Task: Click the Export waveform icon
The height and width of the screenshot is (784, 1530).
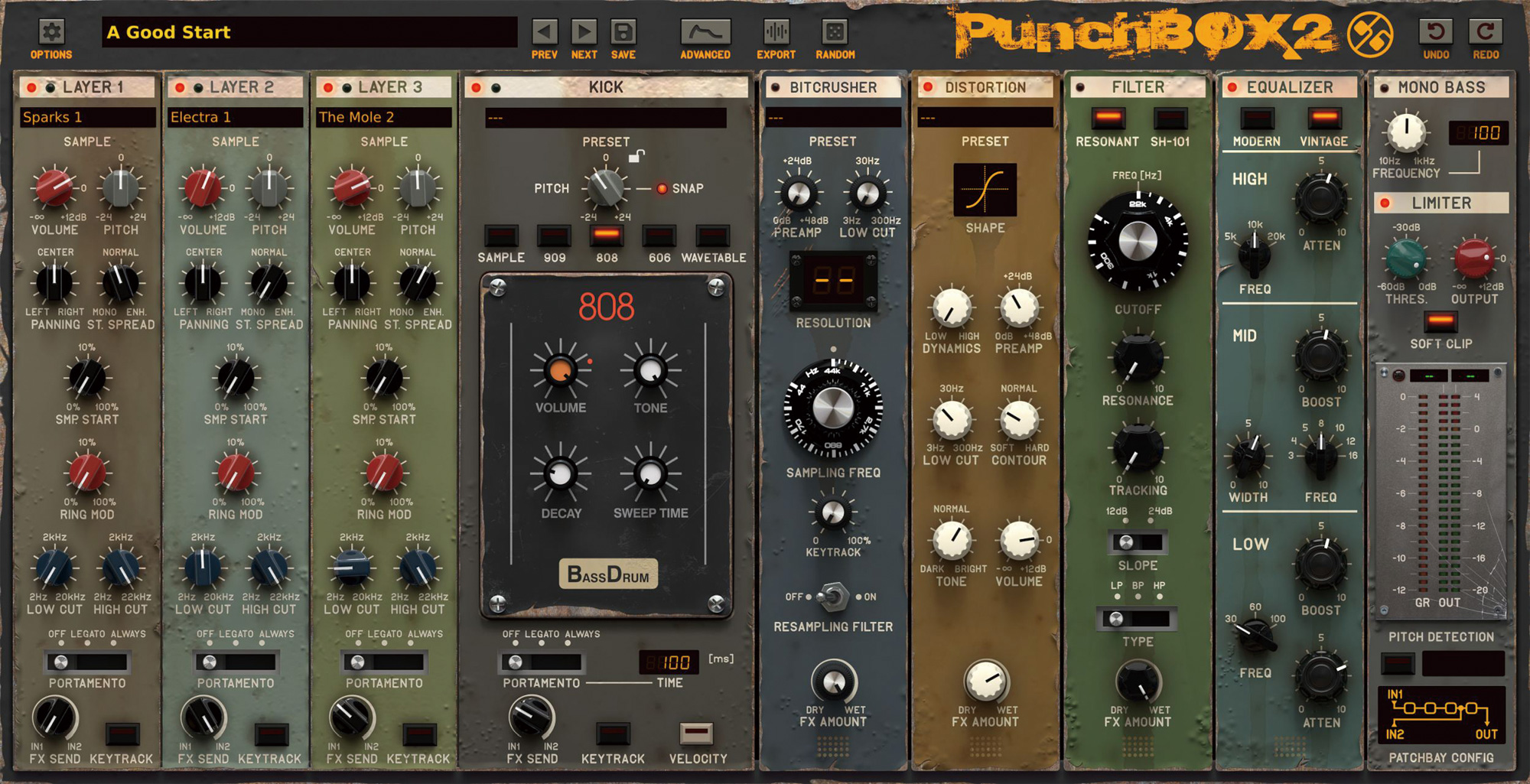Action: pyautogui.click(x=776, y=32)
